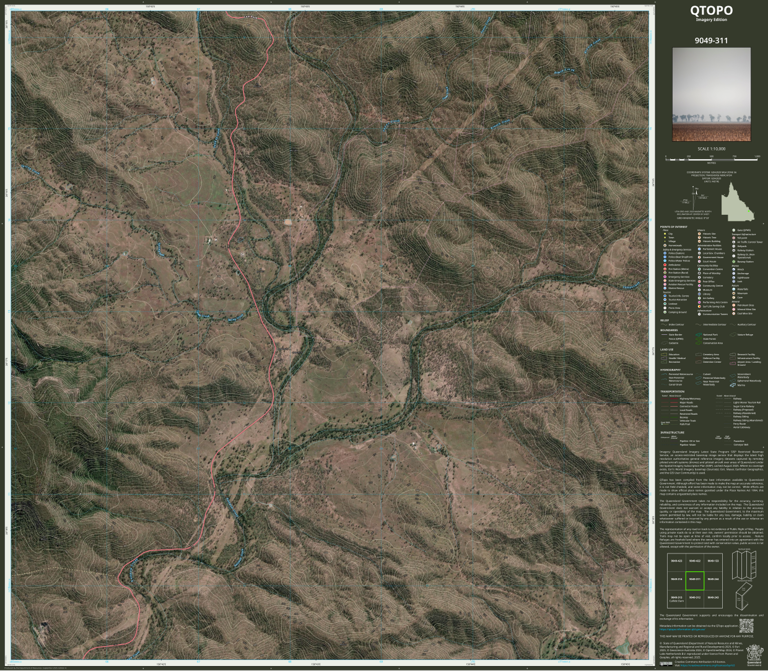
Task: Click the Marina legend symbol
Action: coord(733,385)
